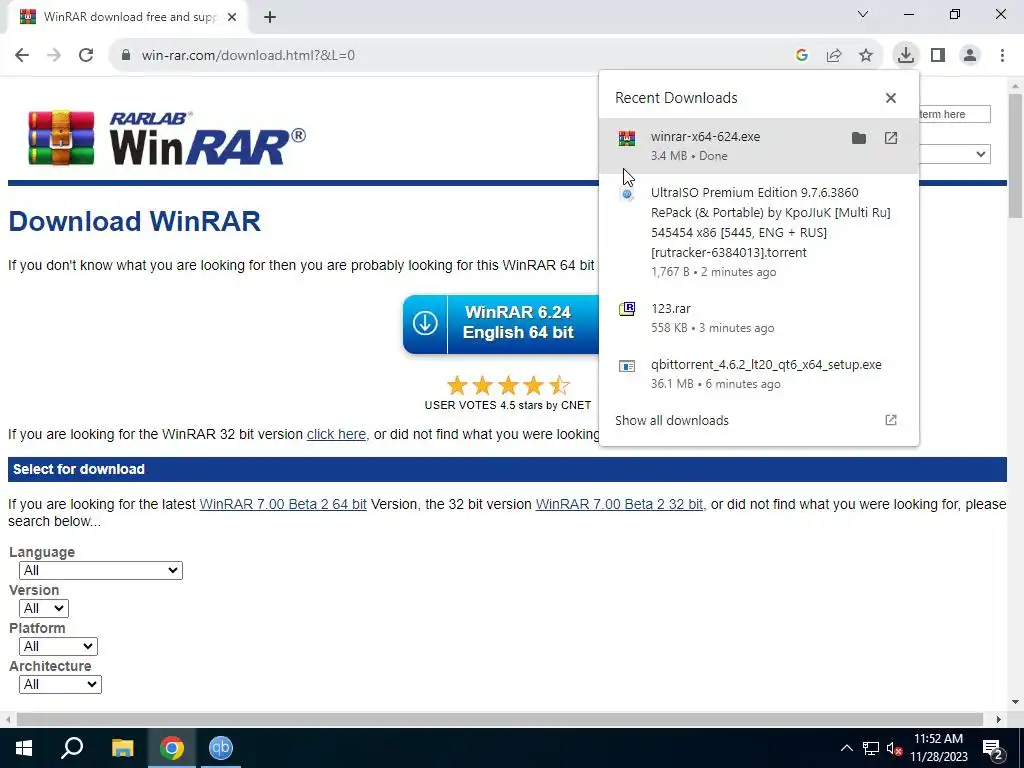Screen dimensions: 1024x768
Task: Toggle the Chrome downloads toolbar button
Action: (905, 55)
